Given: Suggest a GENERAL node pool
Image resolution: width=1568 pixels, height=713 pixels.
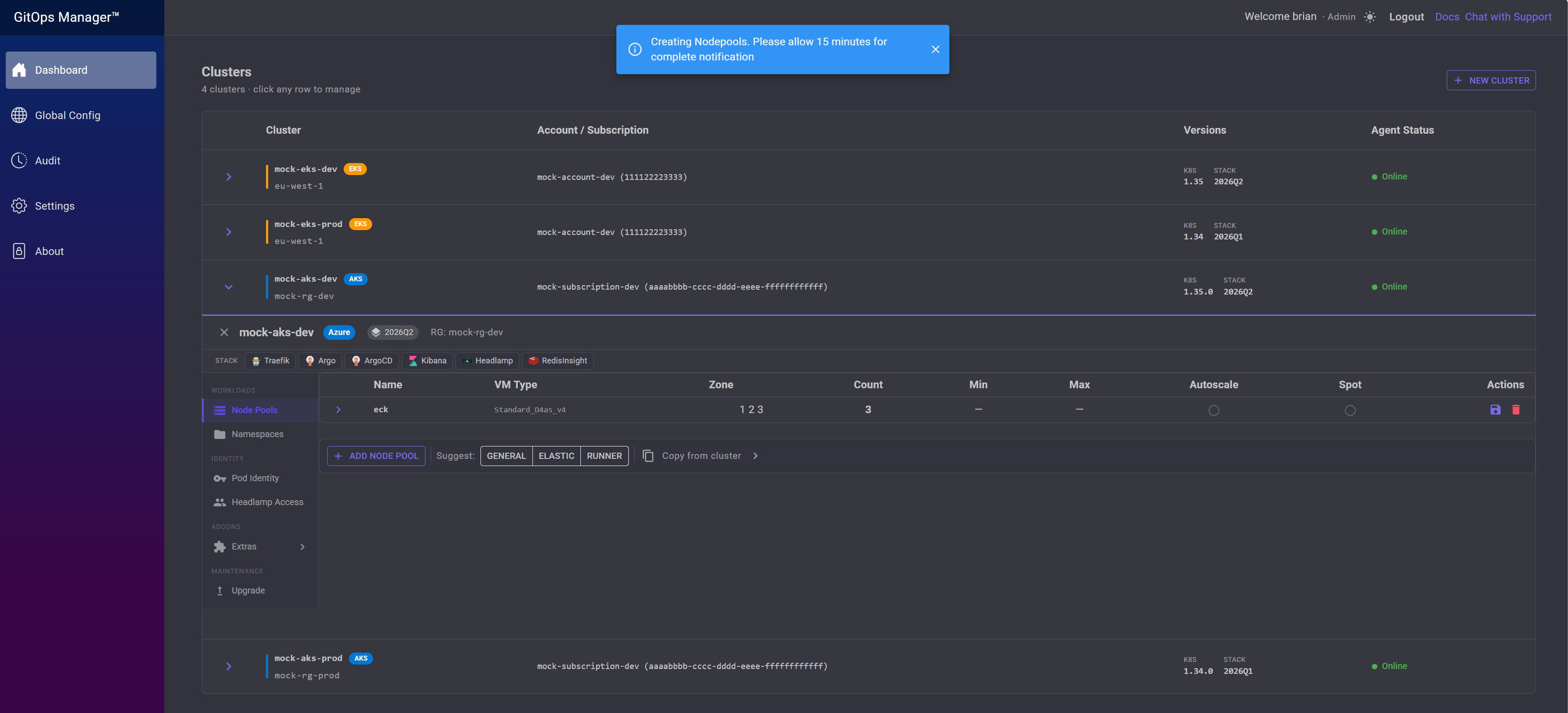Looking at the screenshot, I should click(x=506, y=456).
